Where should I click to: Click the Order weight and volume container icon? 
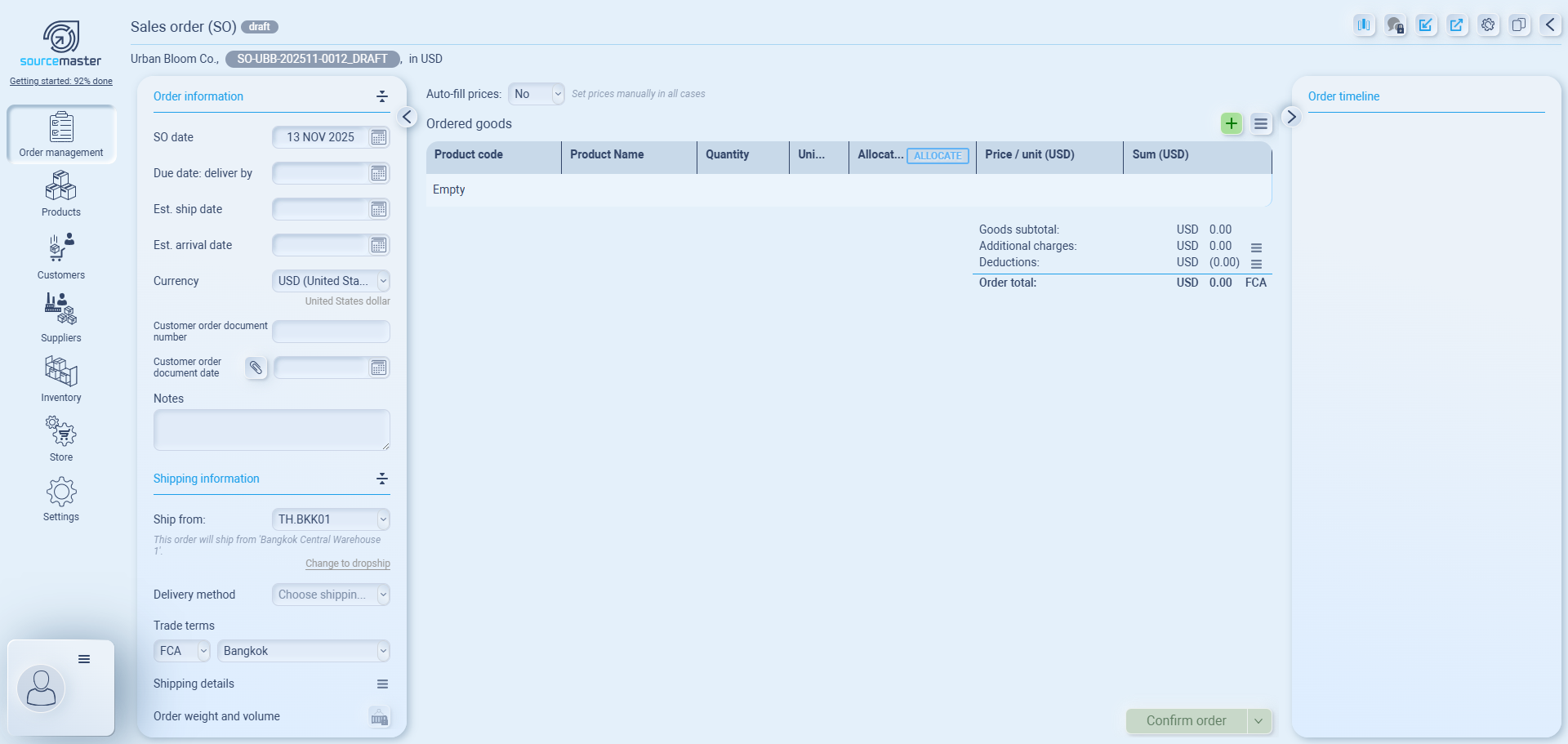click(x=379, y=717)
